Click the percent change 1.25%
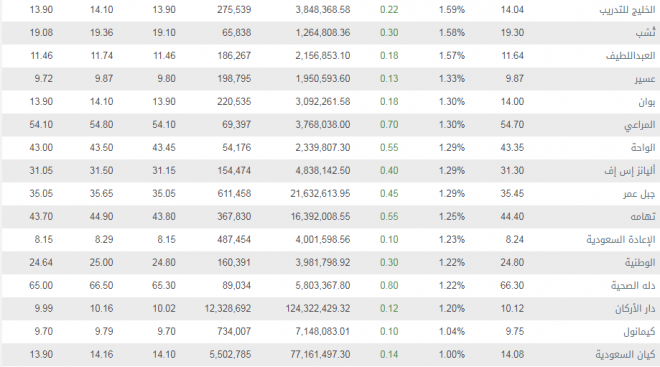660x367 pixels. point(452,216)
